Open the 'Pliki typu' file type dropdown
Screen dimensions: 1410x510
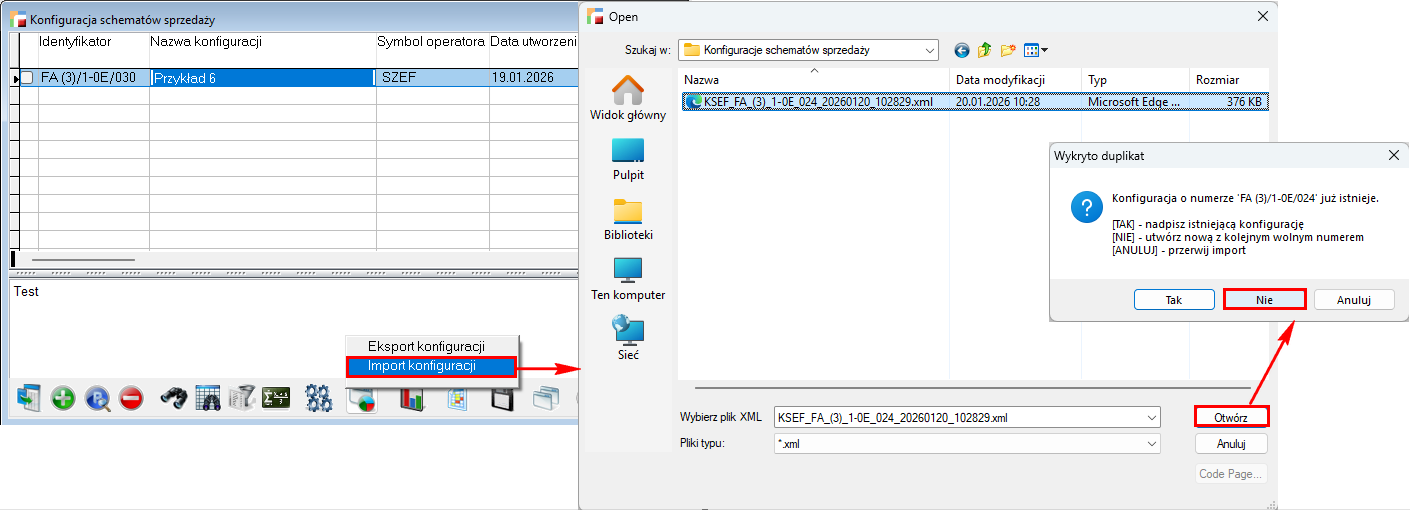pos(1150,443)
